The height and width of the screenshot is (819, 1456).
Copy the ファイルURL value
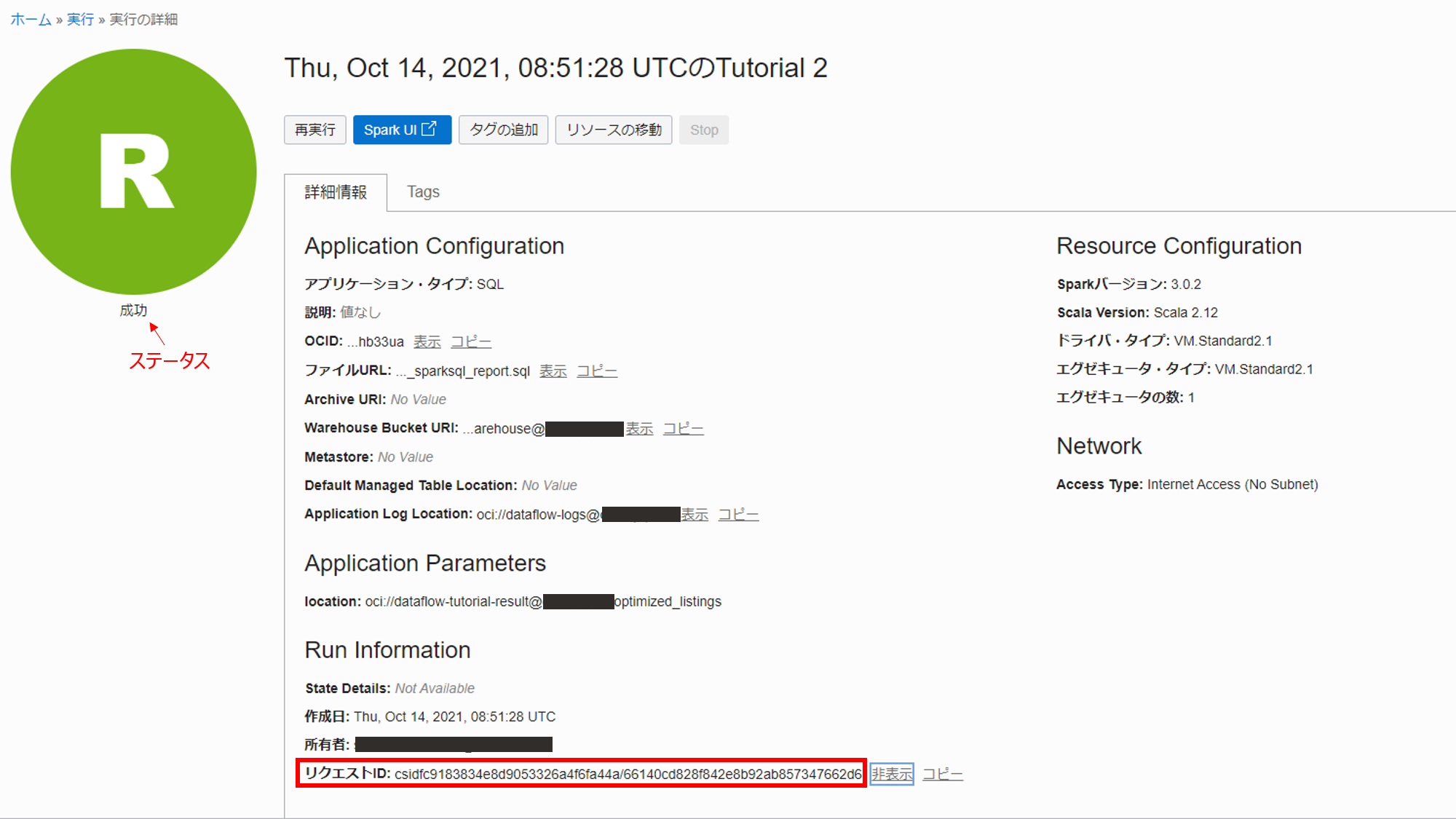pos(596,371)
